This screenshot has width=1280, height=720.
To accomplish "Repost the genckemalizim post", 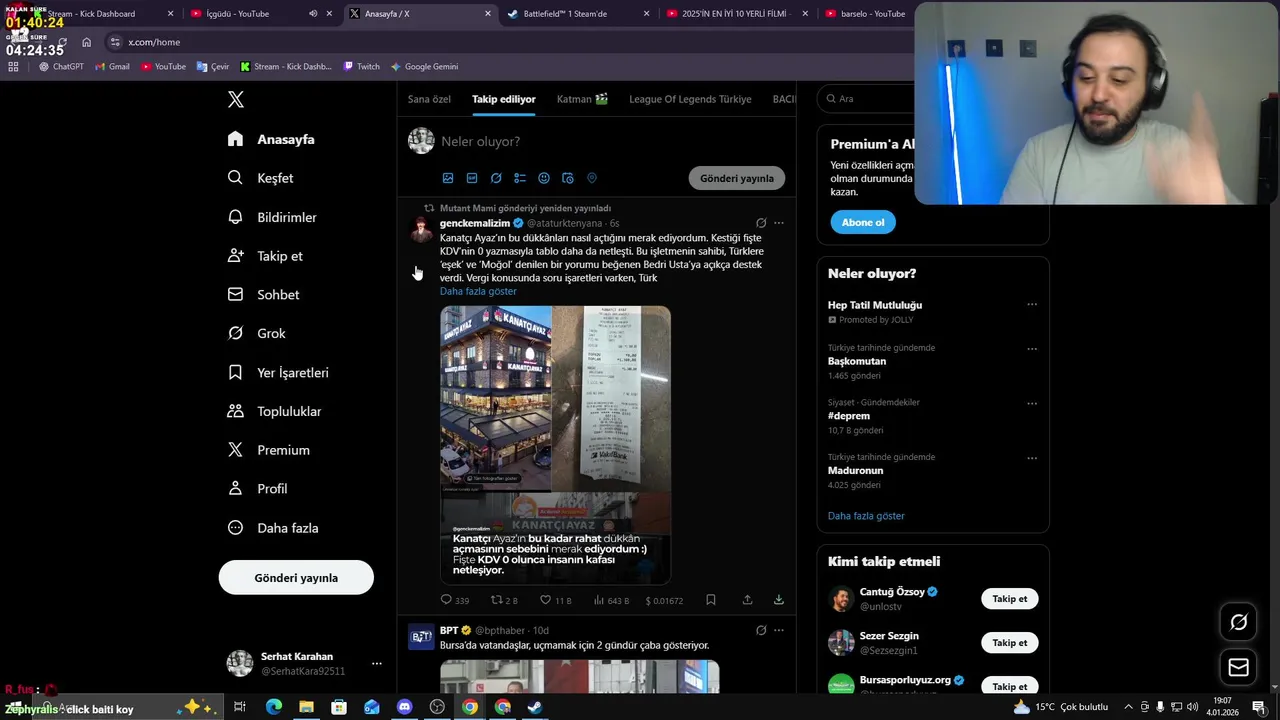I will 504,600.
